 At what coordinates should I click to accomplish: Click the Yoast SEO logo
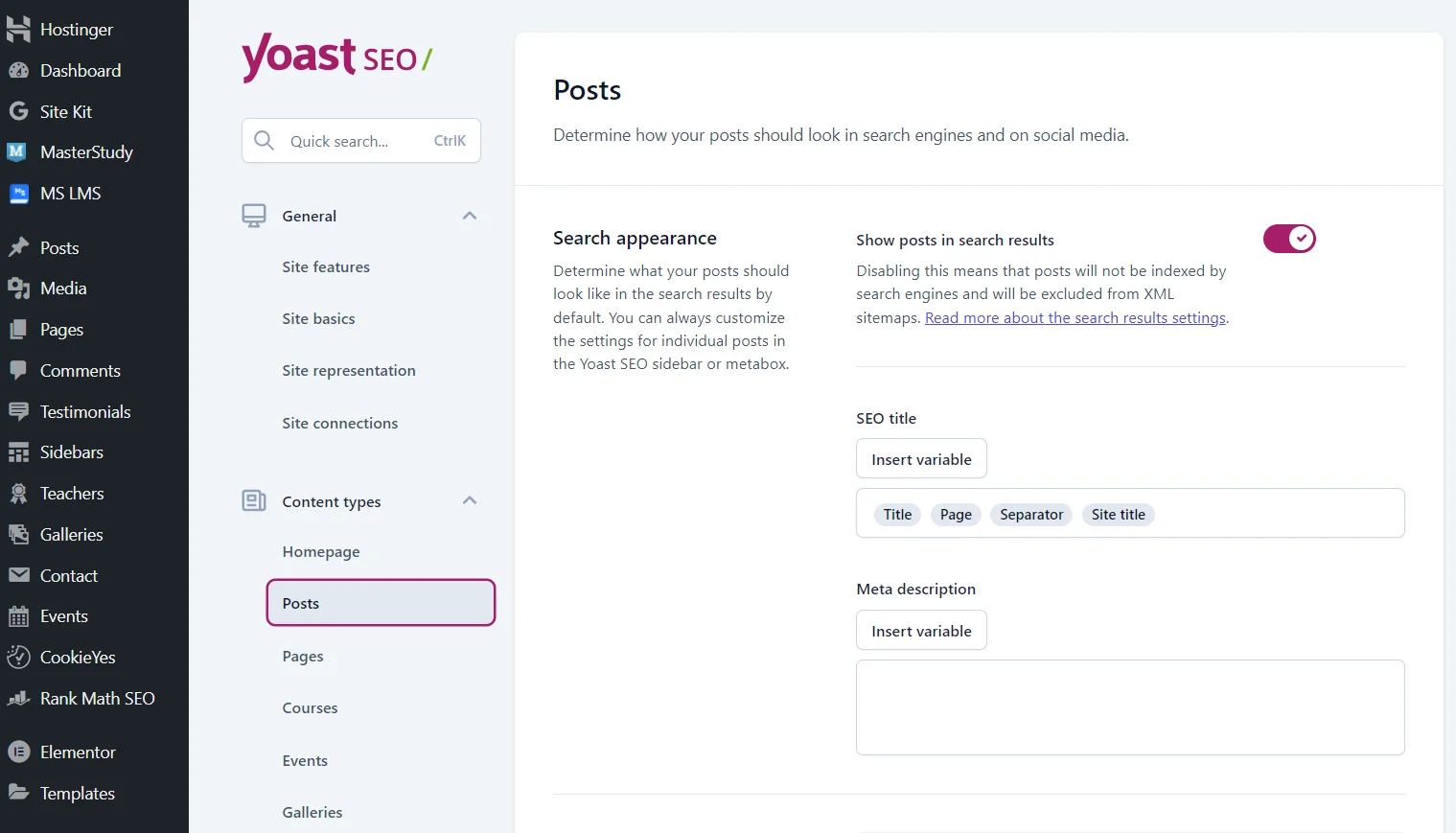337,58
